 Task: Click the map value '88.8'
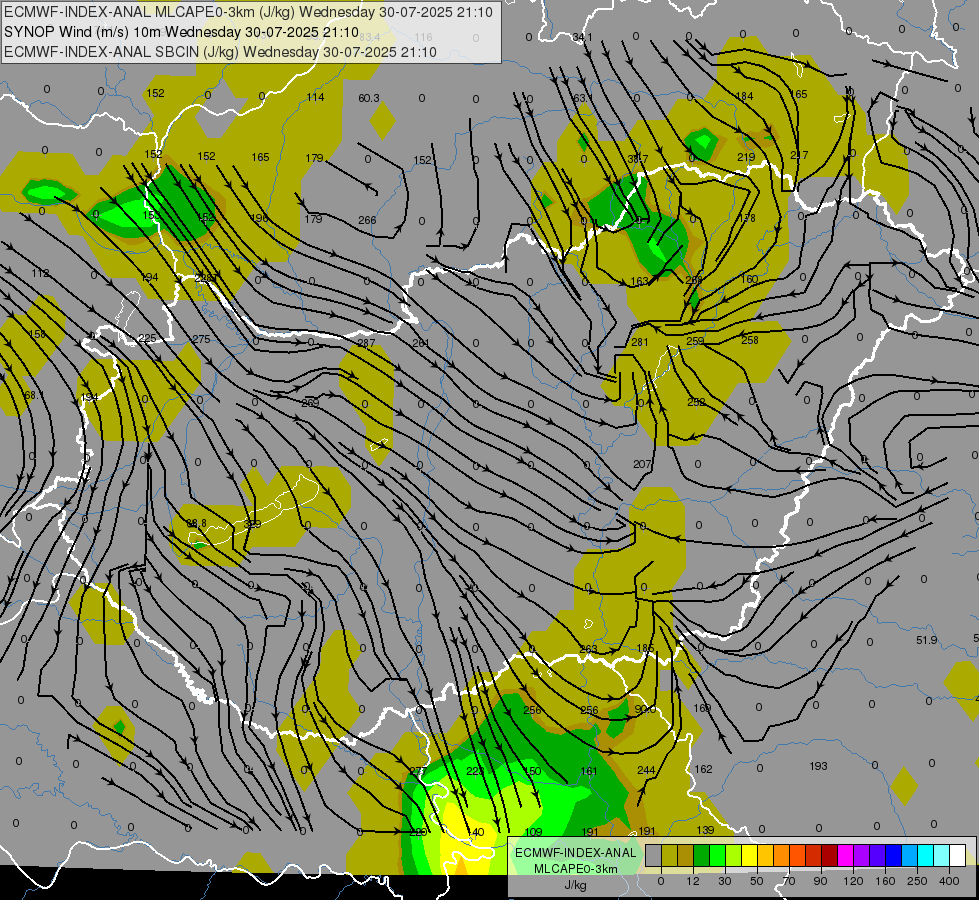(x=196, y=523)
